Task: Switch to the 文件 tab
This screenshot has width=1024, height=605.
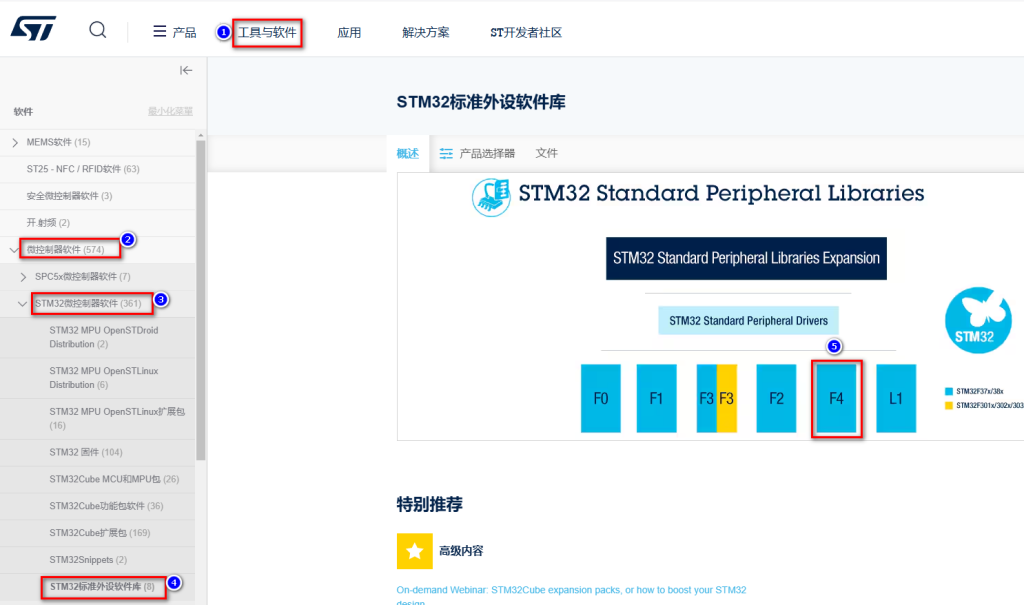Action: 547,153
